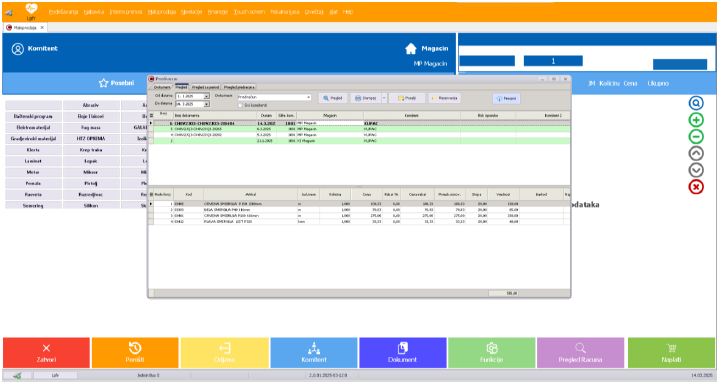Click the Posebni star icon

click(103, 83)
